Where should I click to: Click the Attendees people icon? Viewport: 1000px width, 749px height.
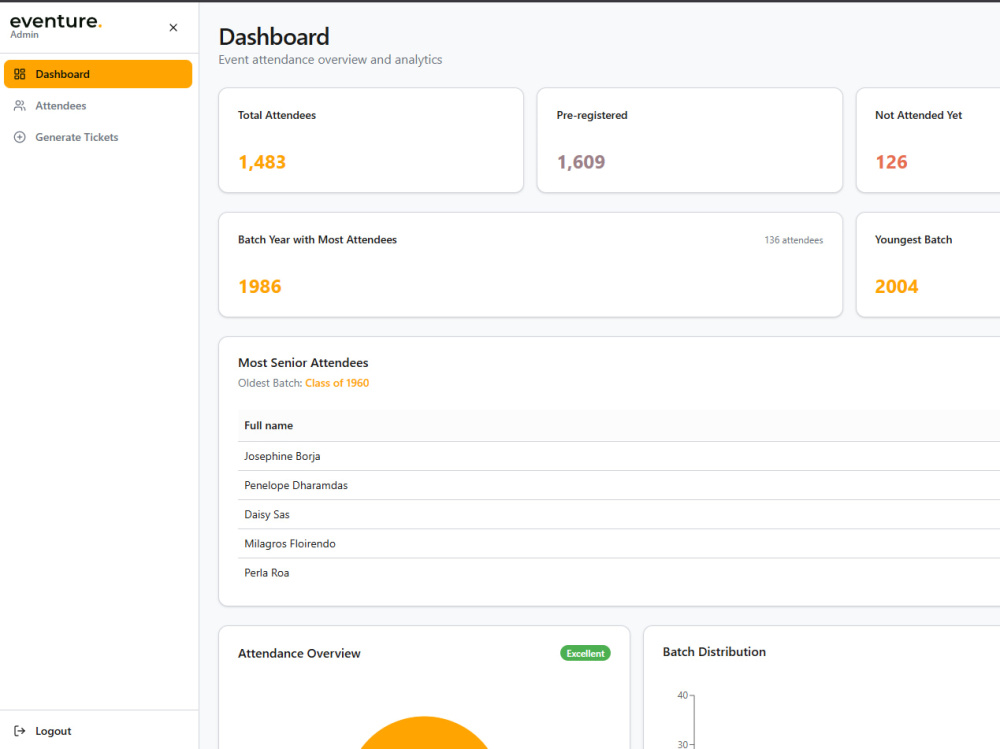coord(20,106)
